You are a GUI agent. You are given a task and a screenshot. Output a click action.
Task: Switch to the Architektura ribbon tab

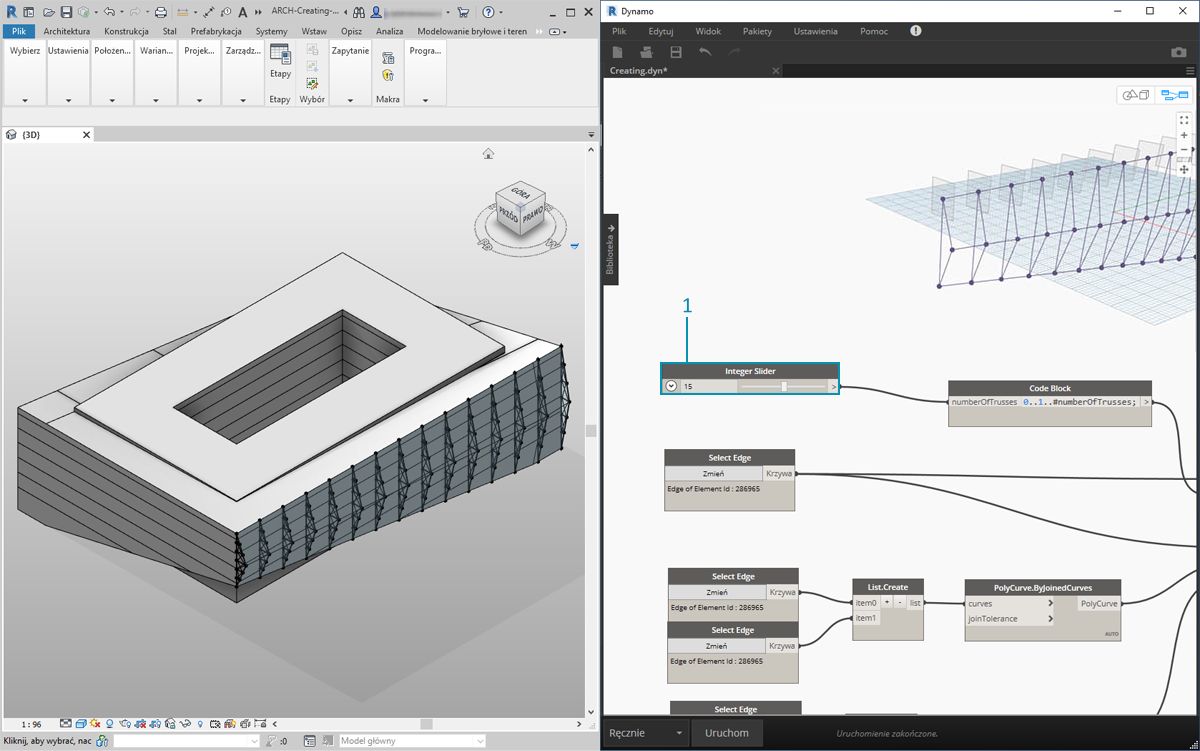(x=67, y=31)
